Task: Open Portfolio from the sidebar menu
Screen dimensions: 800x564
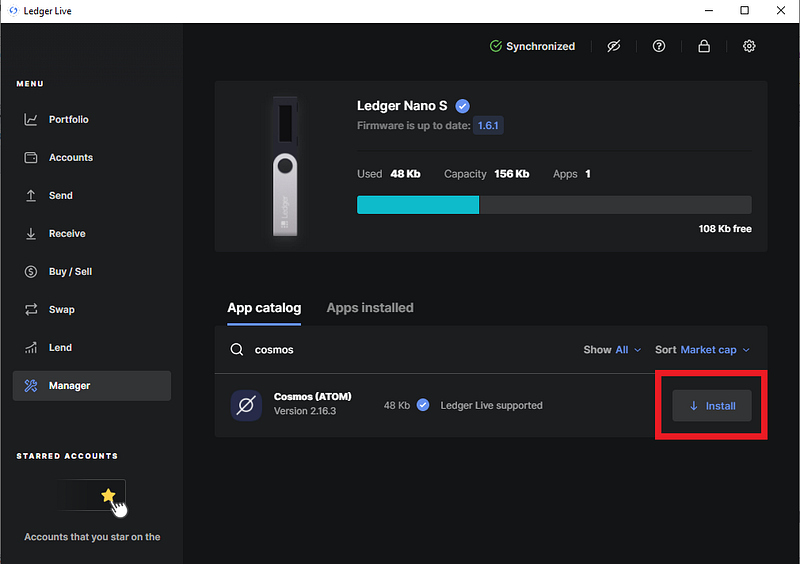Action: click(92, 119)
